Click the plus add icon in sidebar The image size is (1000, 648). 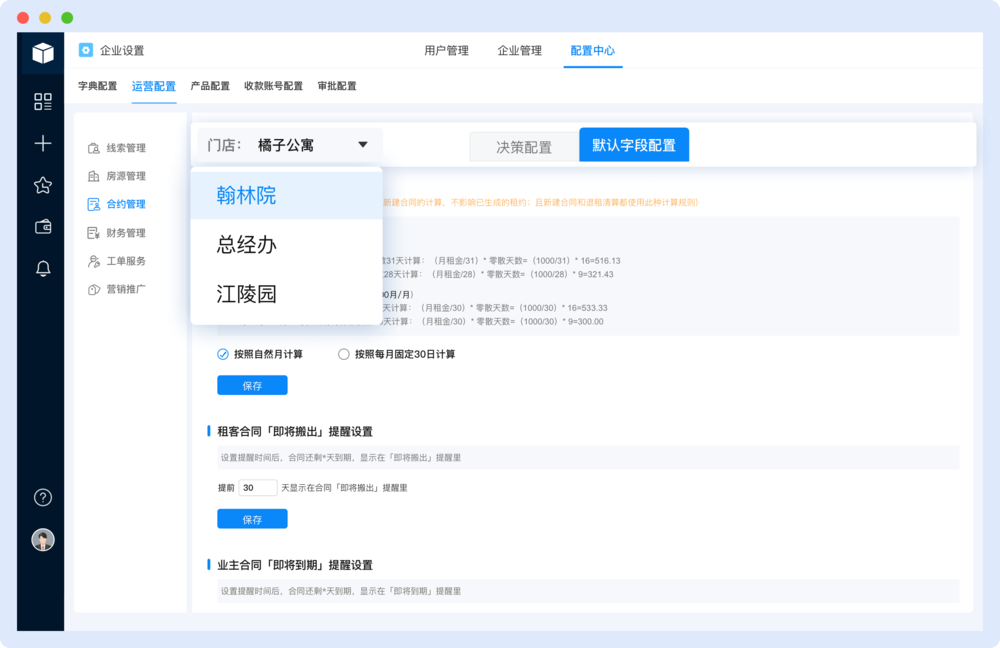point(43,143)
